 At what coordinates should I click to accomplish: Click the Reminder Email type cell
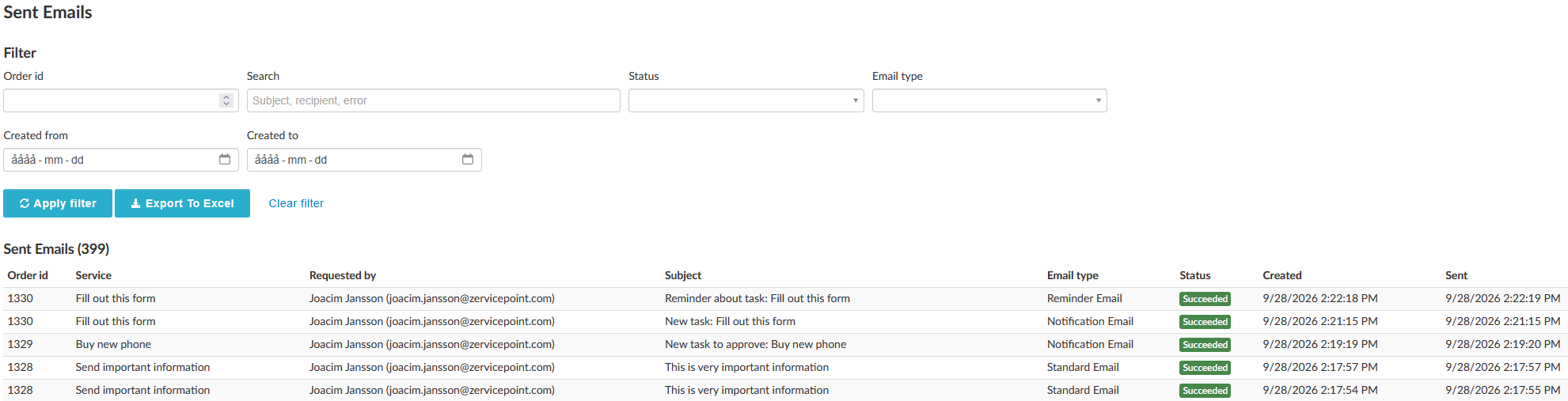click(x=1084, y=298)
